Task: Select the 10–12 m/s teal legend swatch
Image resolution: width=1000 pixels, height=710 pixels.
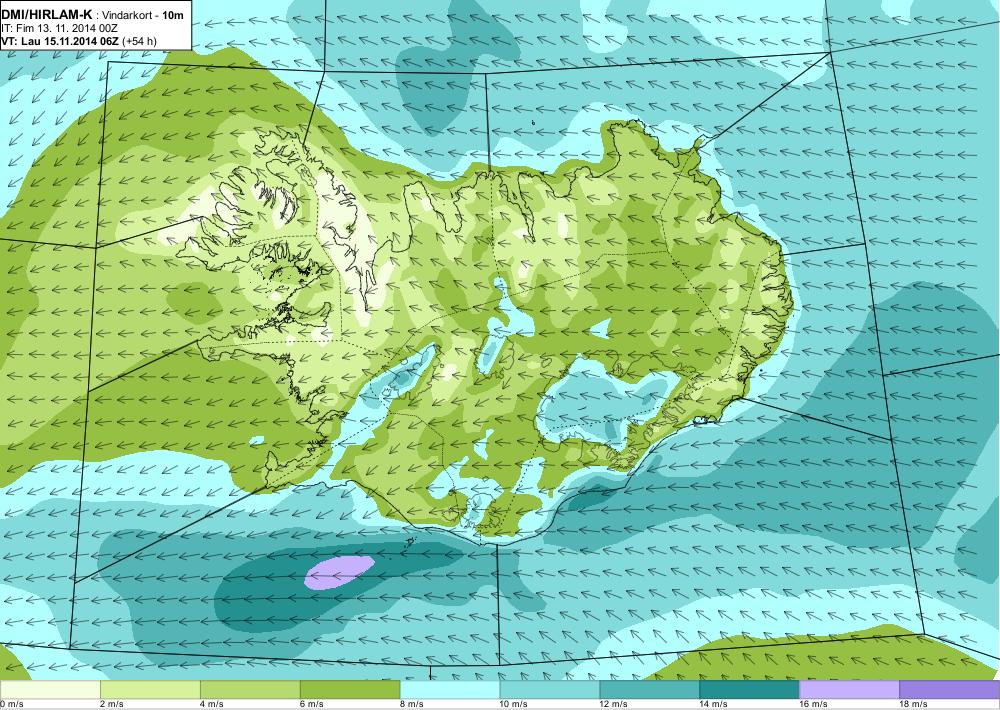Action: [550, 690]
